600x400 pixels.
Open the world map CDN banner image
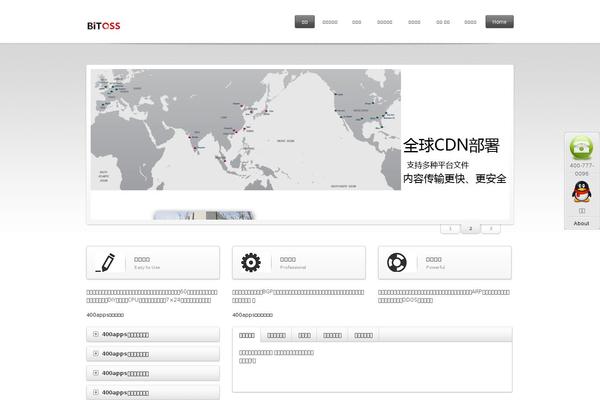tap(246, 129)
